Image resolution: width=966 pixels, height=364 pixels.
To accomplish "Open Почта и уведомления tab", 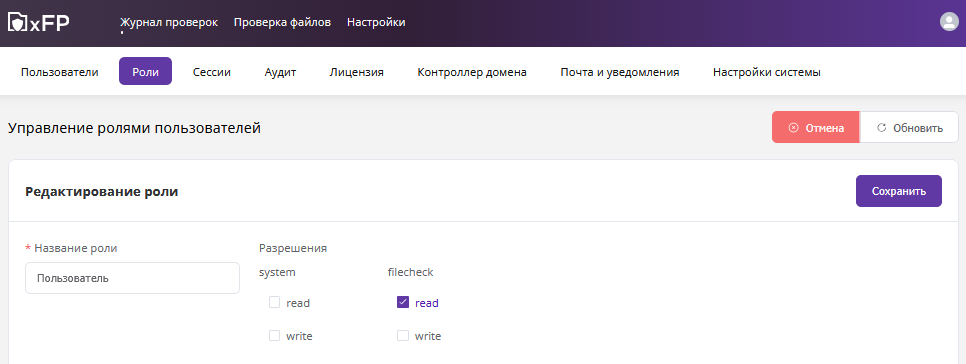I will (x=620, y=72).
